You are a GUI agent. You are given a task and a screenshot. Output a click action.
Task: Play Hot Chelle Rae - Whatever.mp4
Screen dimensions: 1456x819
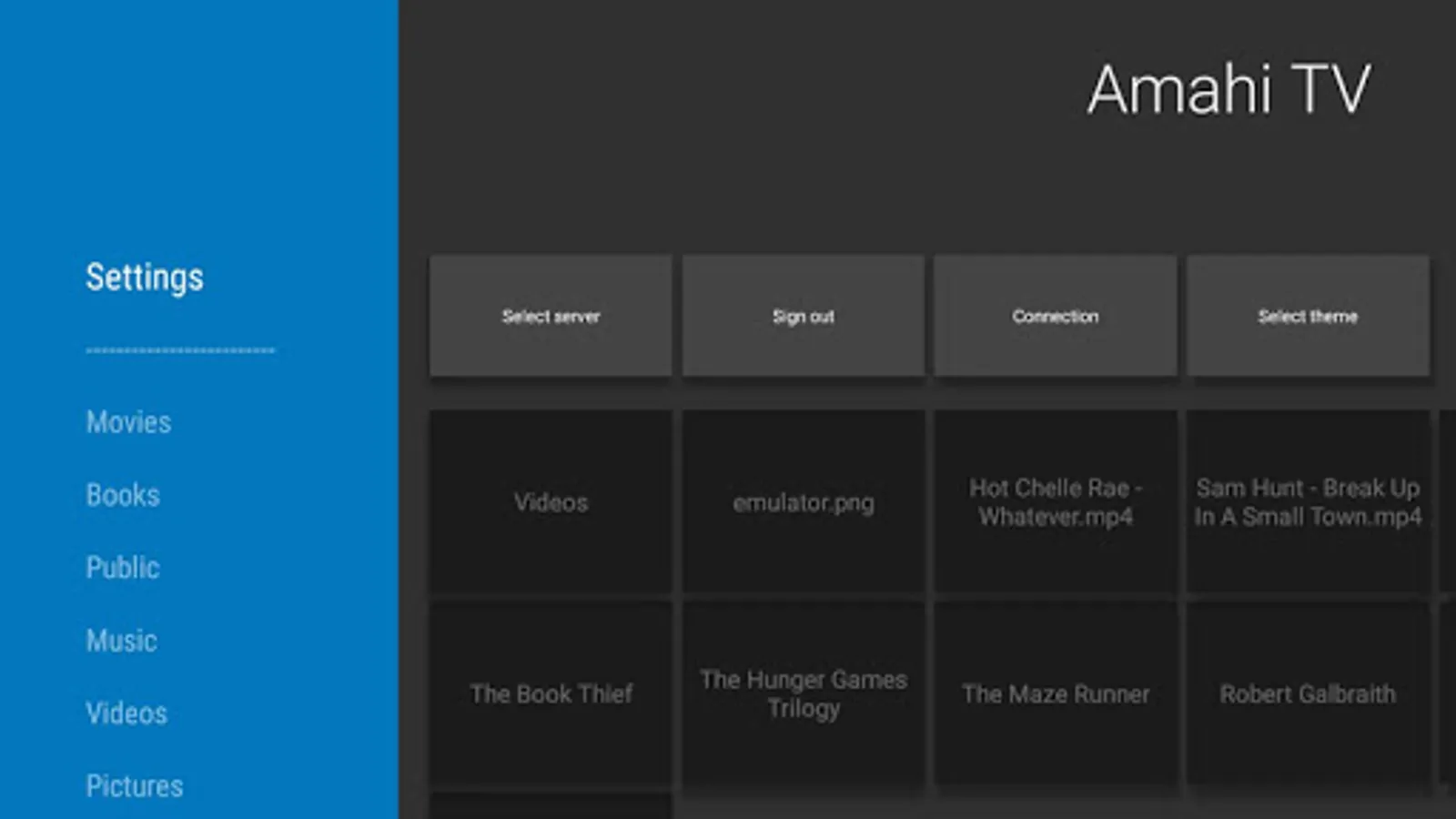(x=1056, y=502)
